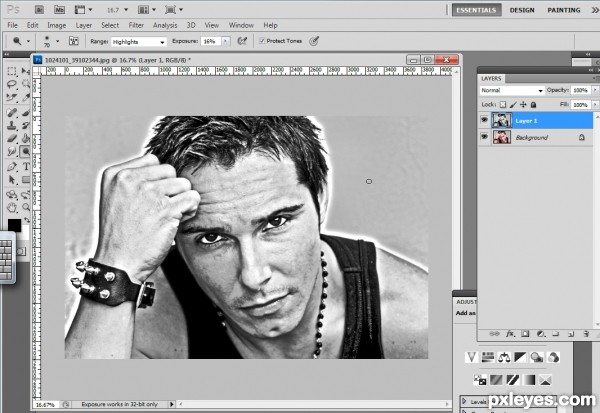Add an Invert adjustment
This screenshot has width=600, height=413.
coord(480,380)
